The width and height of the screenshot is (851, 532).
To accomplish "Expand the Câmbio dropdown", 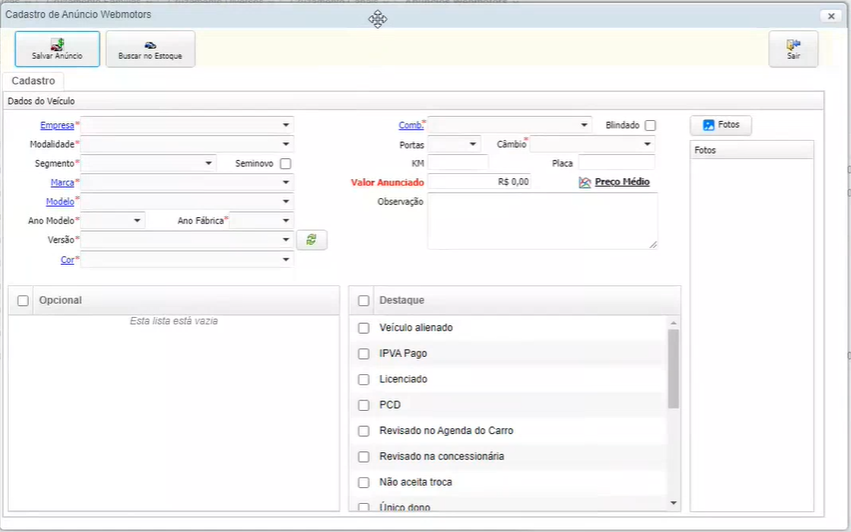I will (647, 144).
